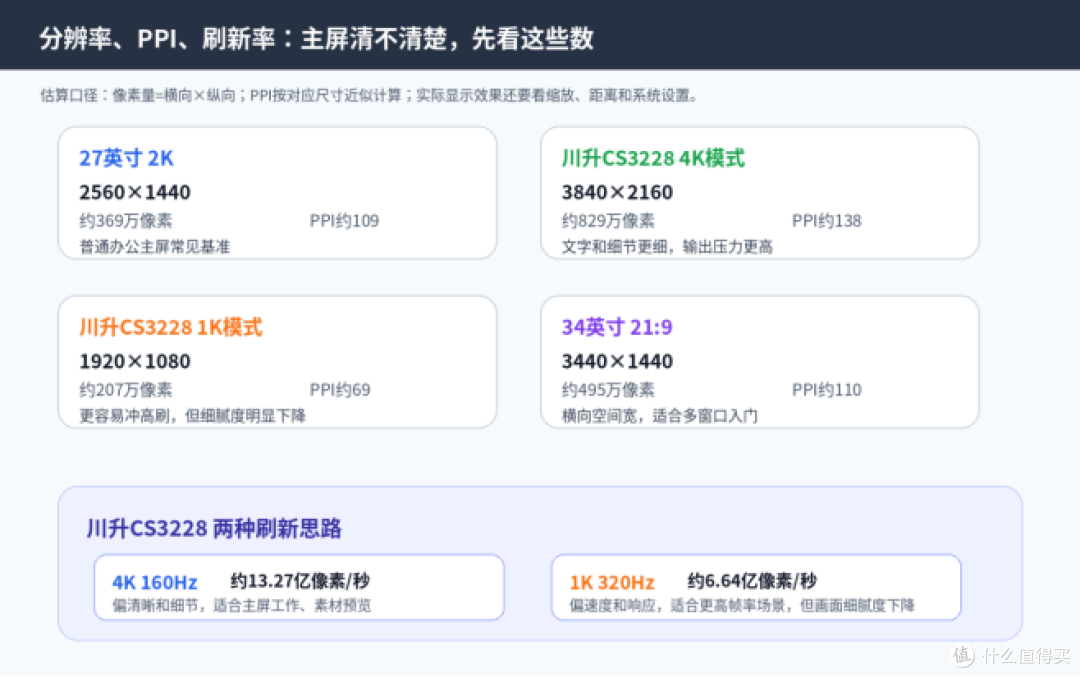Click the 约207万像素 value
Screen dimensions: 1080x678
[x=126, y=390]
